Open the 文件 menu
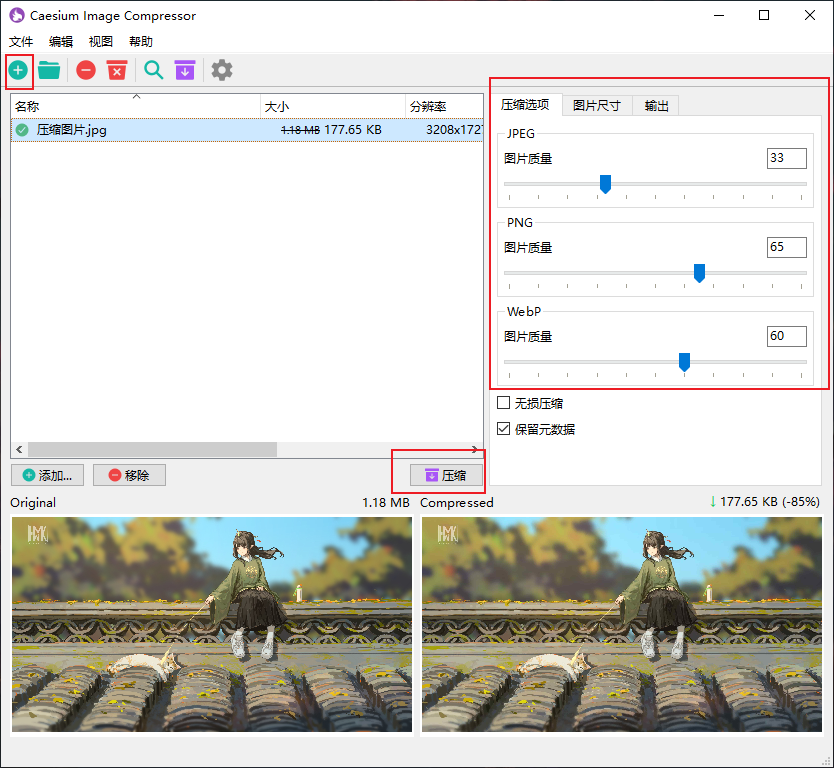834x768 pixels. pos(21,41)
